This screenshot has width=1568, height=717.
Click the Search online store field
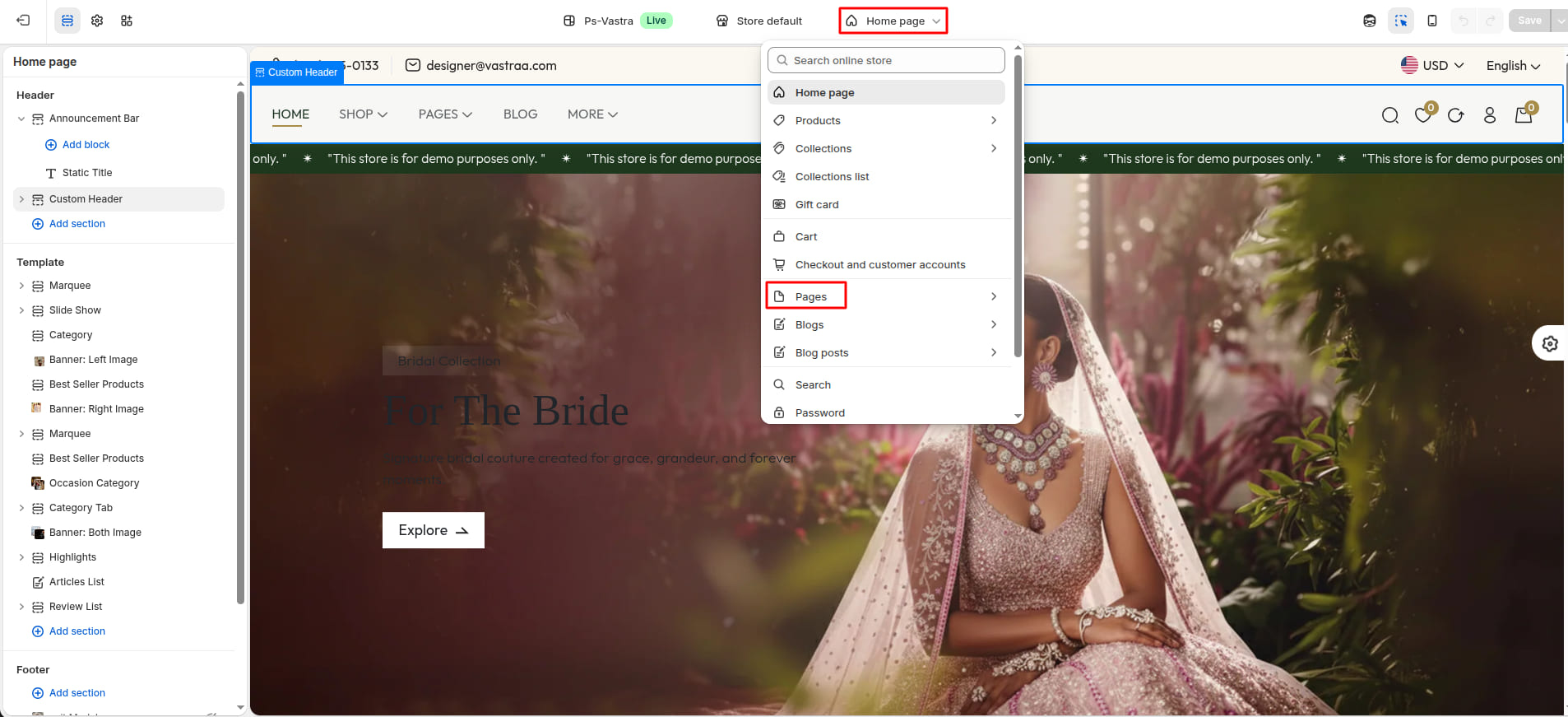[886, 60]
